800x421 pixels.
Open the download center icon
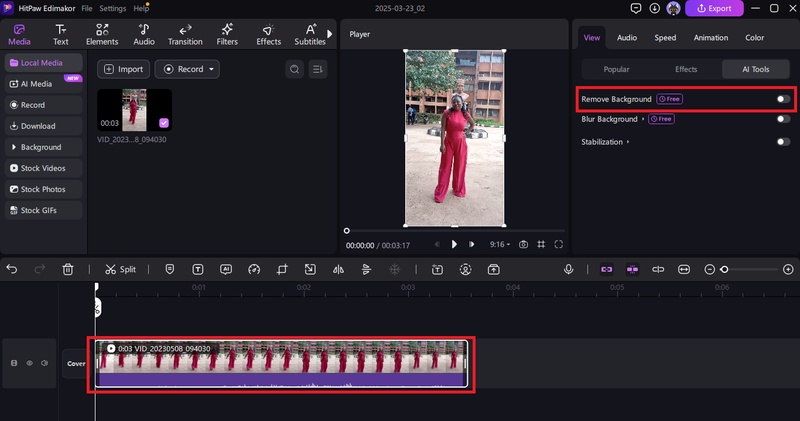(655, 8)
